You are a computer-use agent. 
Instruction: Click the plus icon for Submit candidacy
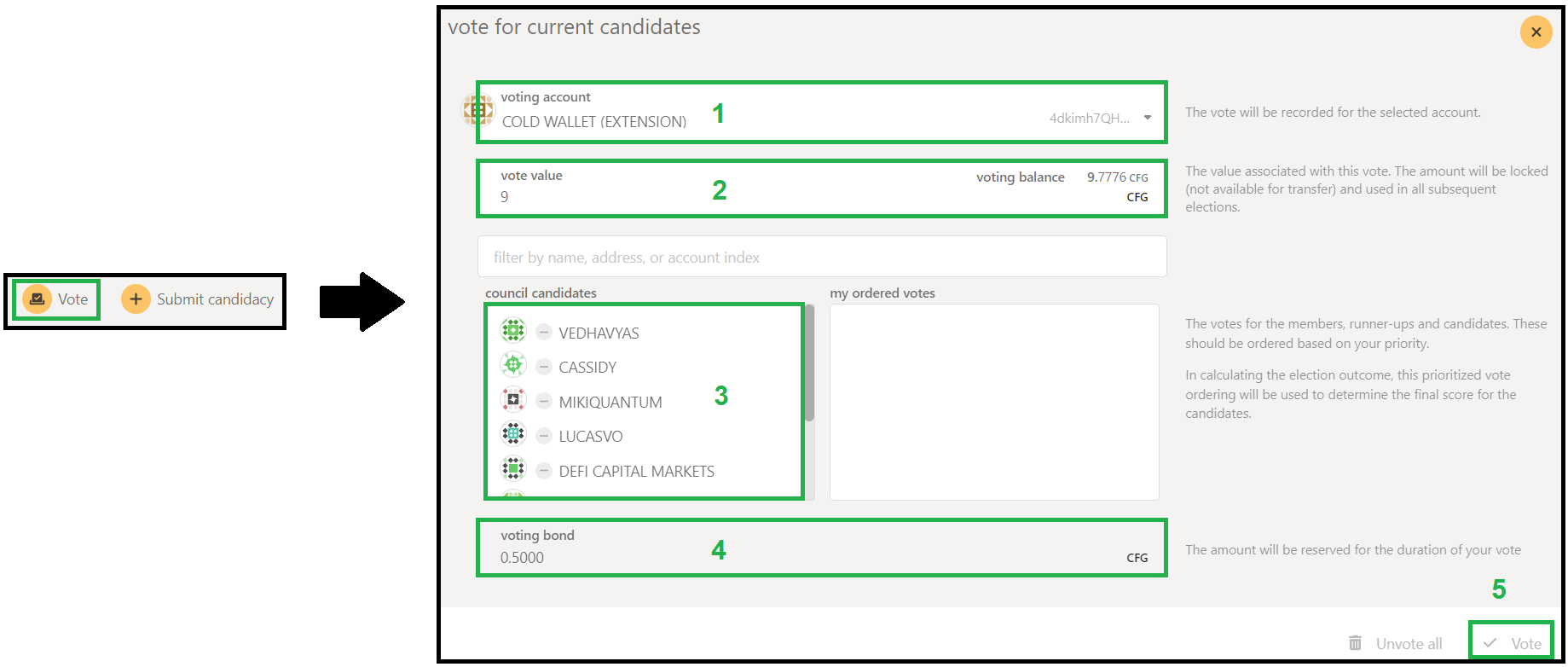[x=136, y=299]
